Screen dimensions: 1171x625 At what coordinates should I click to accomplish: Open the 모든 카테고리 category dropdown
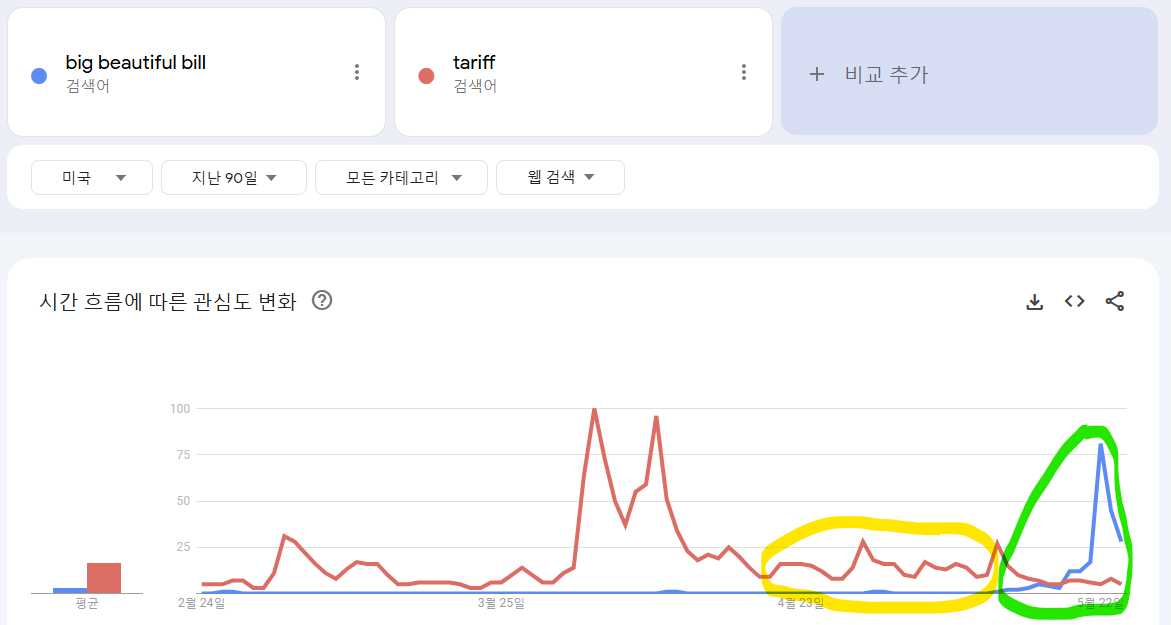[401, 177]
